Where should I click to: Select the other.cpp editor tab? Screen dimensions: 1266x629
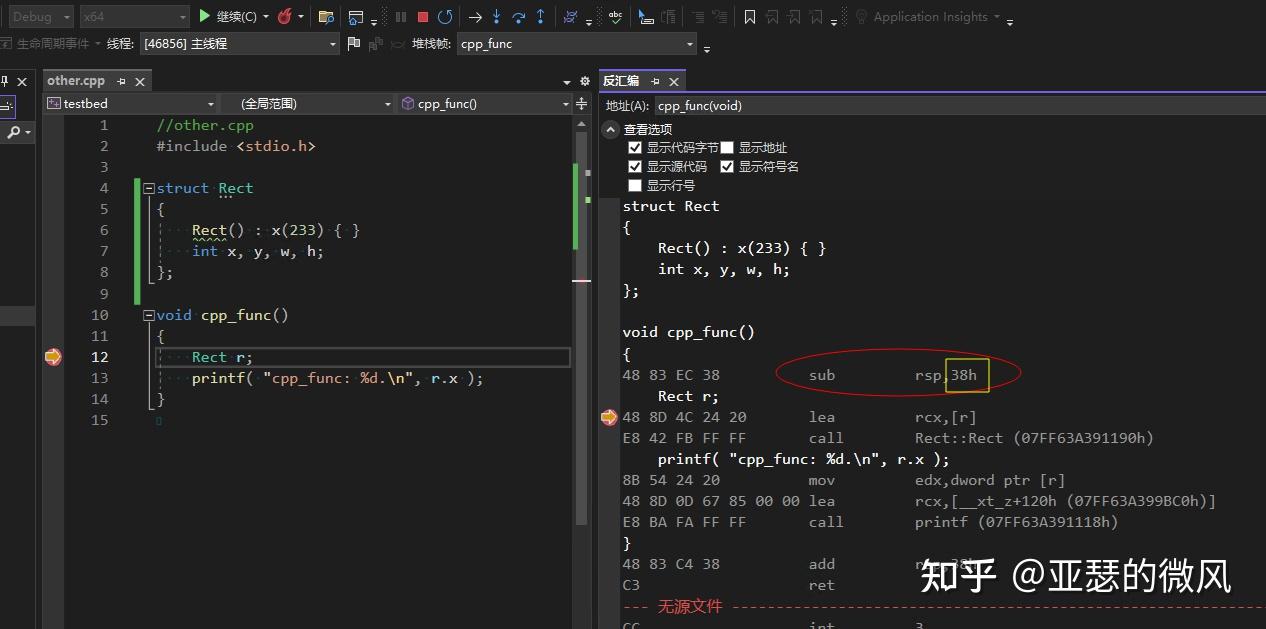(x=77, y=80)
